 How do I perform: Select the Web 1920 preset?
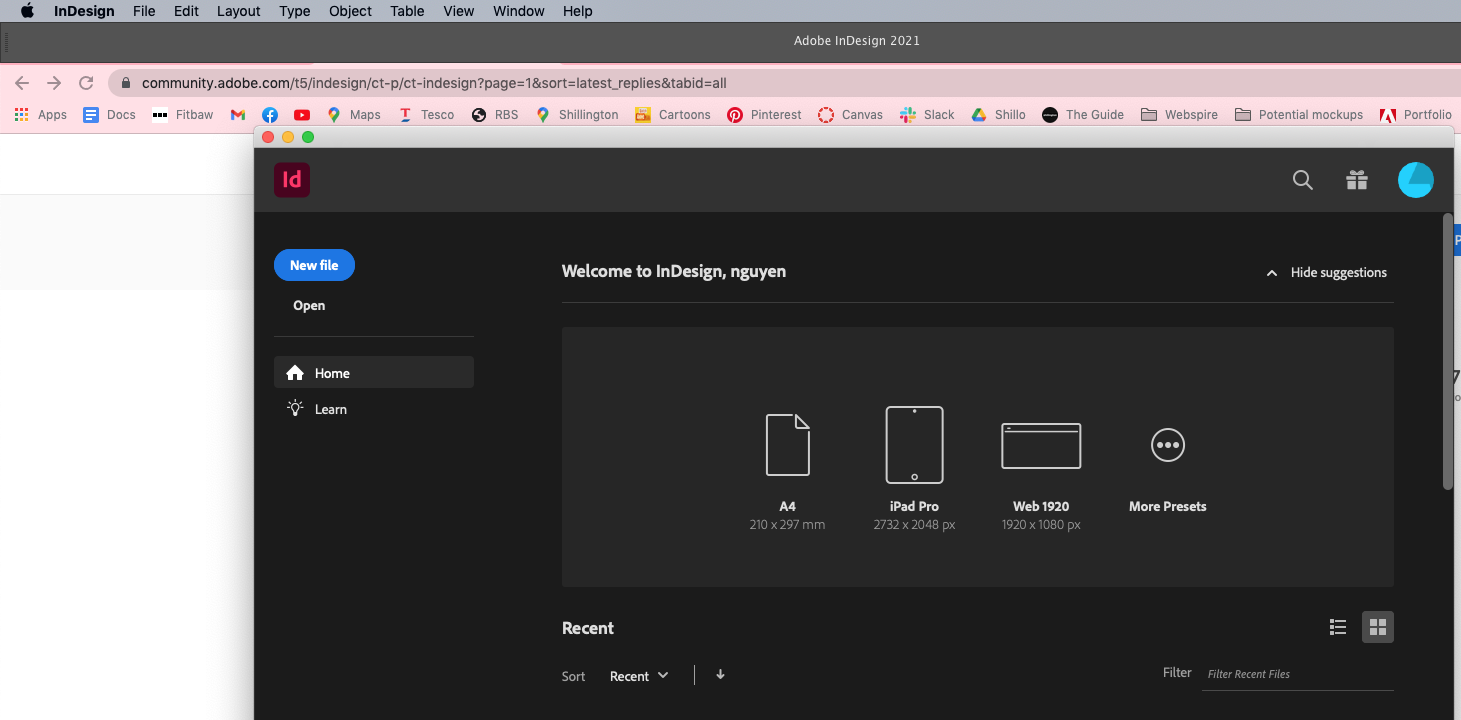tap(1040, 460)
